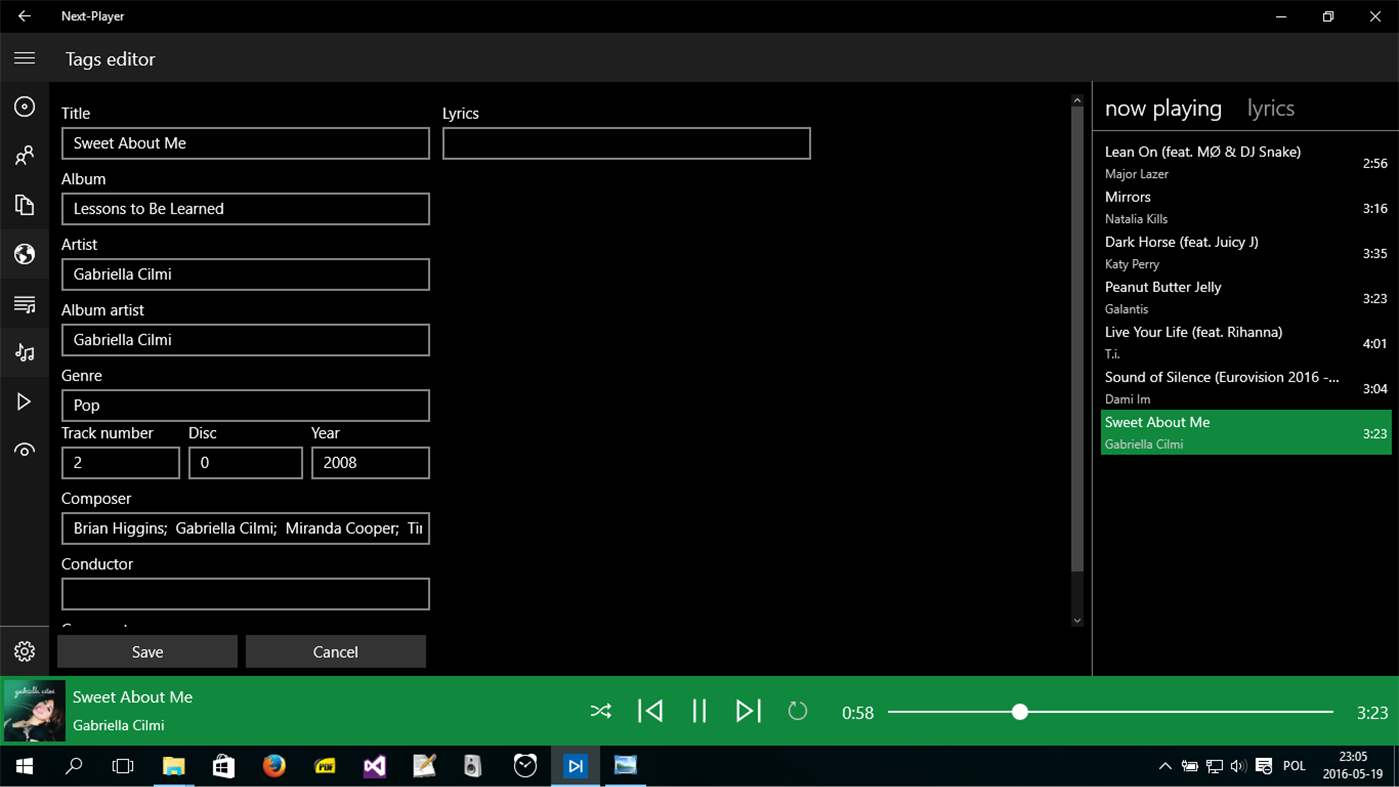Open the Albums section in the sidebar
The height and width of the screenshot is (787, 1399).
24,204
